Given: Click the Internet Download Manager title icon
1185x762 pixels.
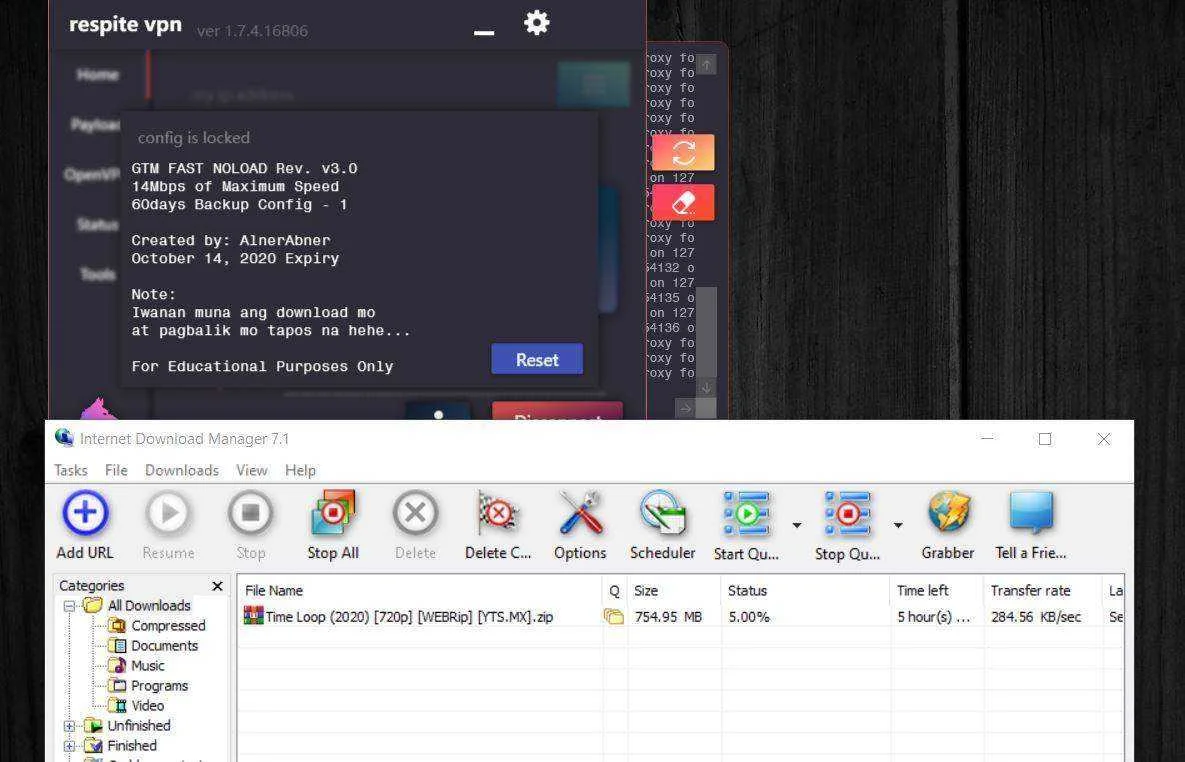Looking at the screenshot, I should [x=64, y=438].
